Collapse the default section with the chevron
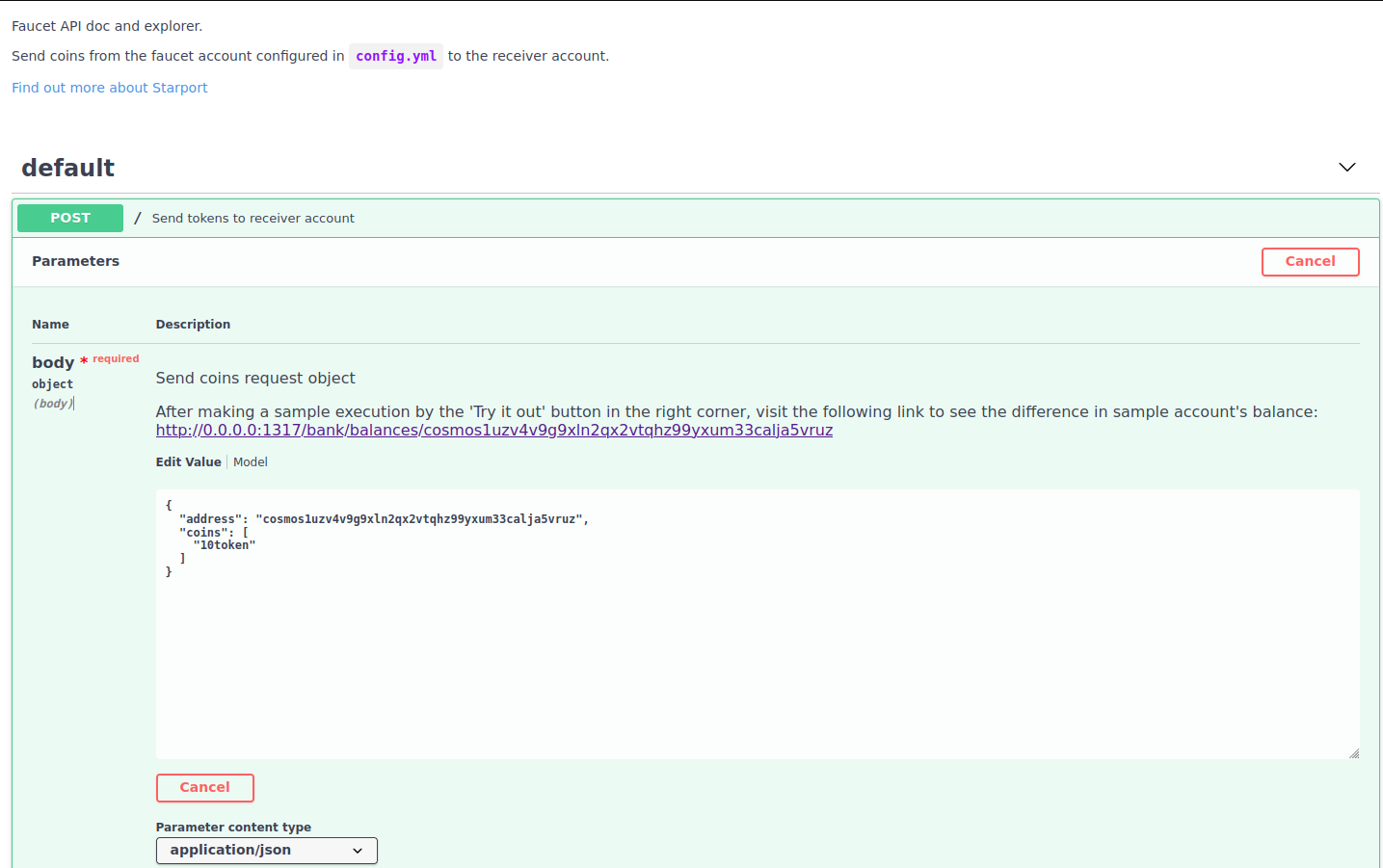The image size is (1383, 868). click(x=1346, y=168)
